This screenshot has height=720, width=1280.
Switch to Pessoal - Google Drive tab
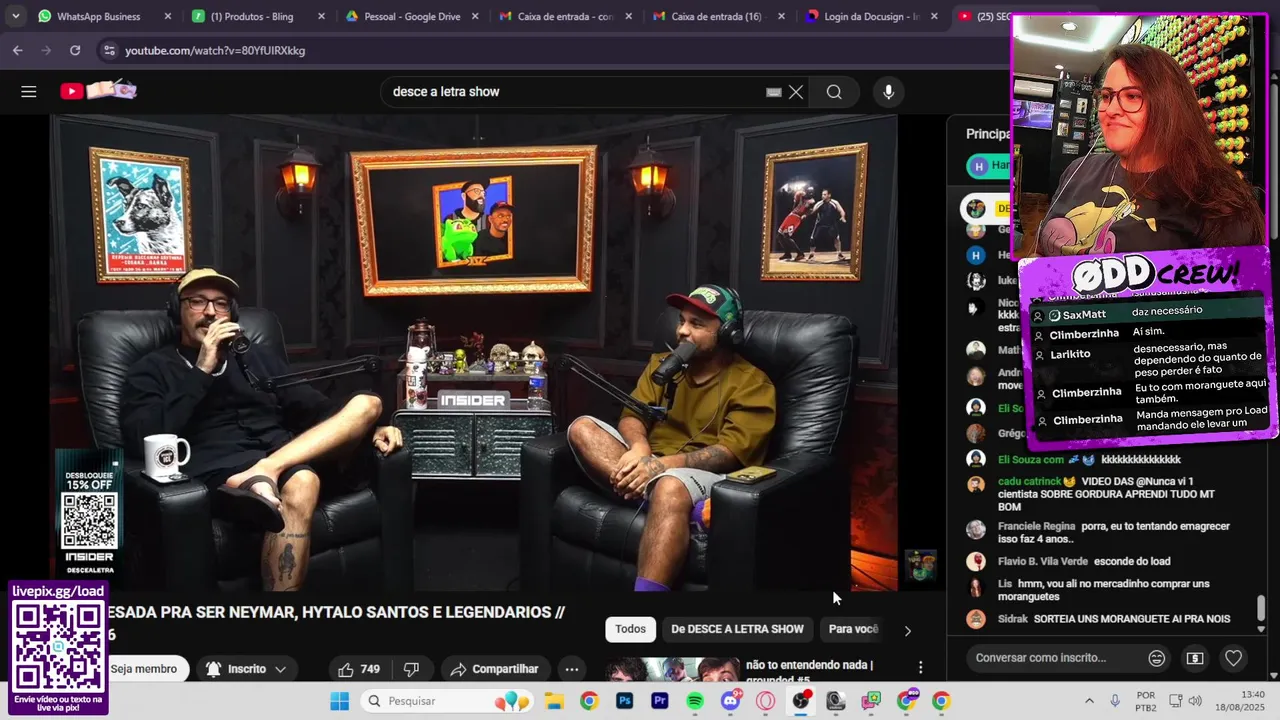410,16
